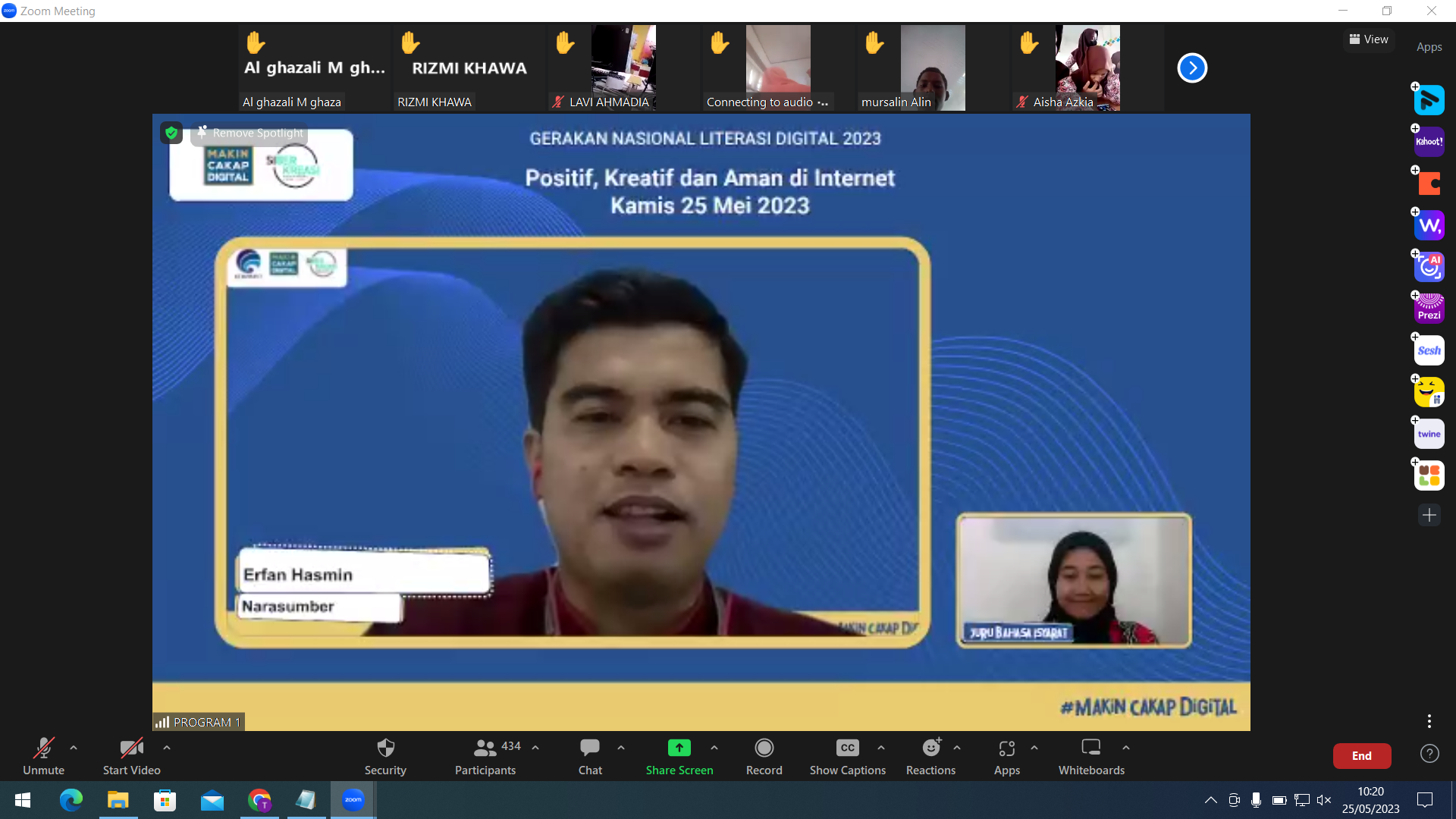Expand audio options arrow beside Unmute
The image size is (1456, 819).
74,748
